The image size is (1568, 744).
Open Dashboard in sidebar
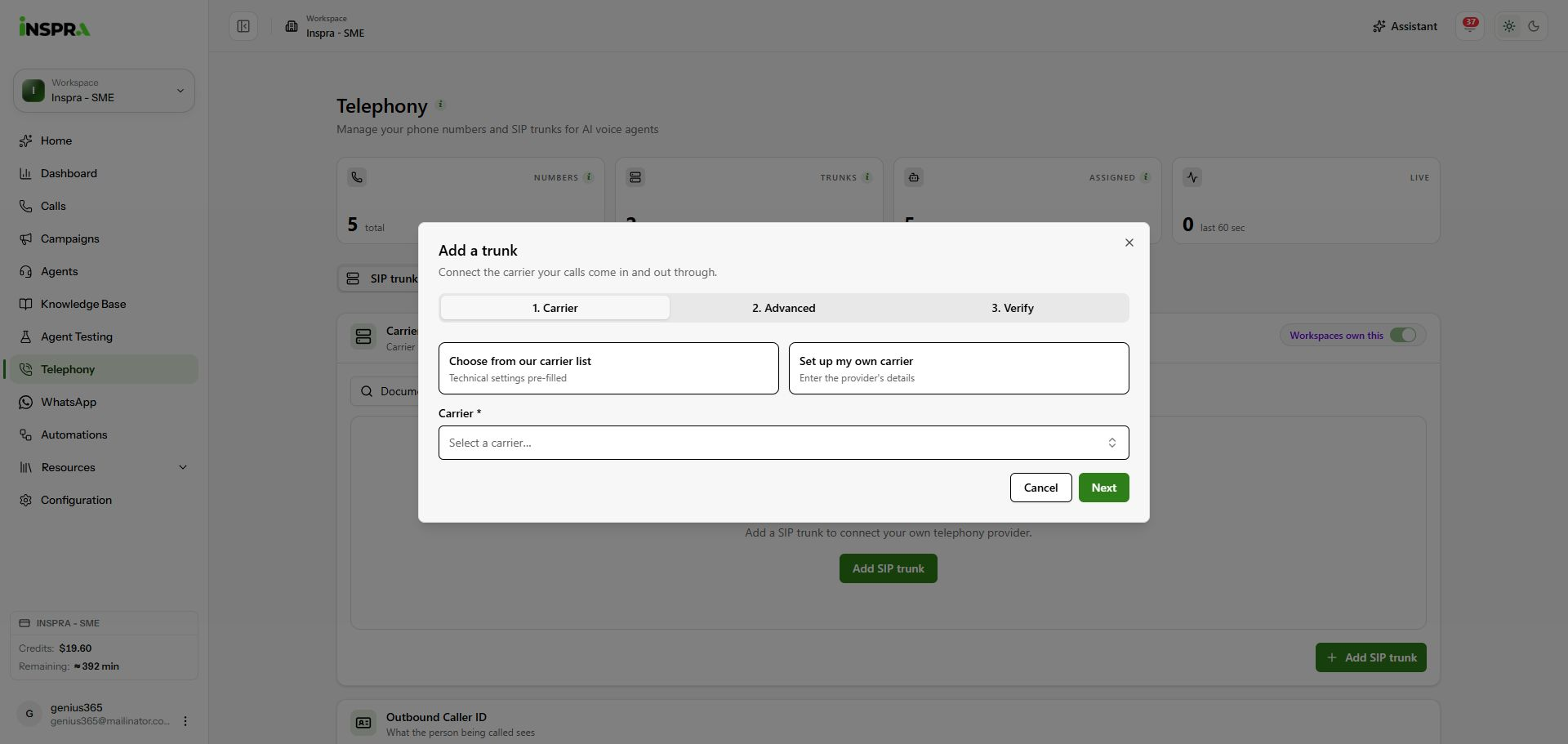104,173
